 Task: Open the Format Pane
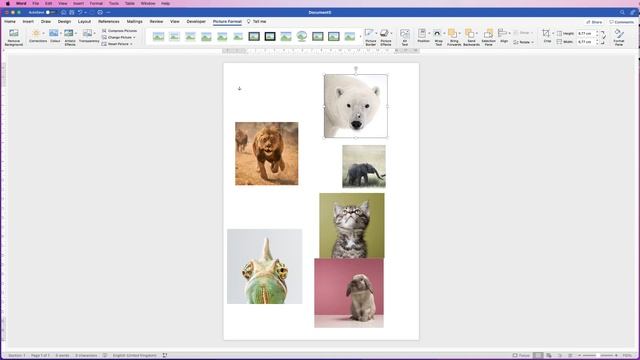click(x=619, y=37)
